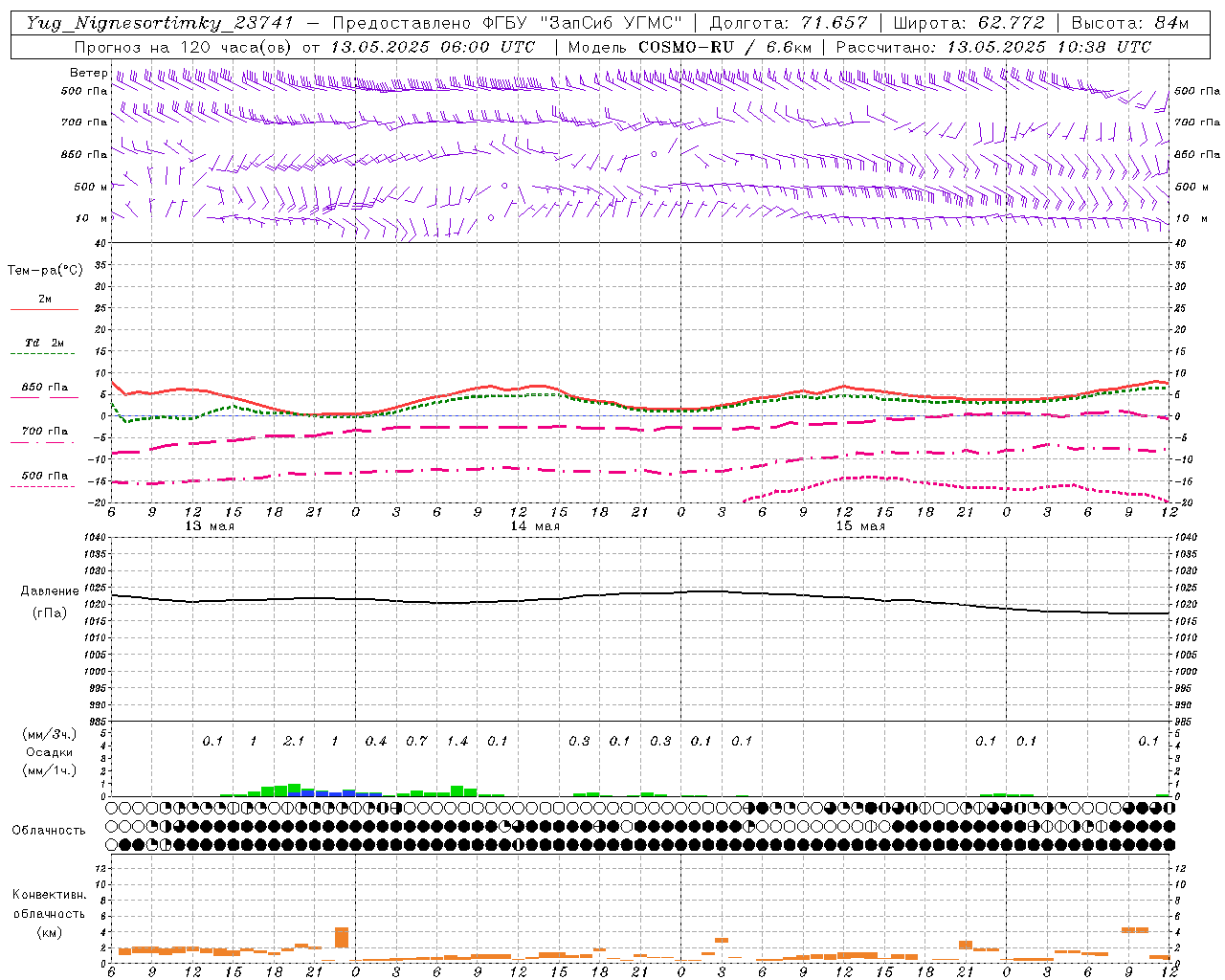Click the Конвективн. convective cloud label
1225x980 pixels.
pos(49,895)
